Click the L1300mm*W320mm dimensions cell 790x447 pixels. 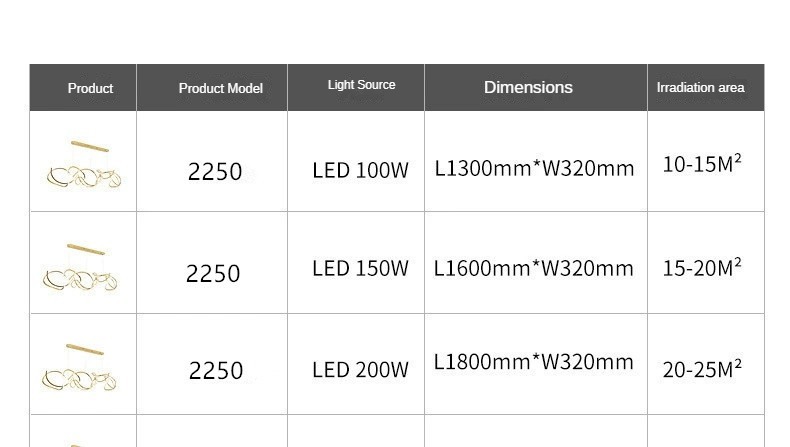534,168
